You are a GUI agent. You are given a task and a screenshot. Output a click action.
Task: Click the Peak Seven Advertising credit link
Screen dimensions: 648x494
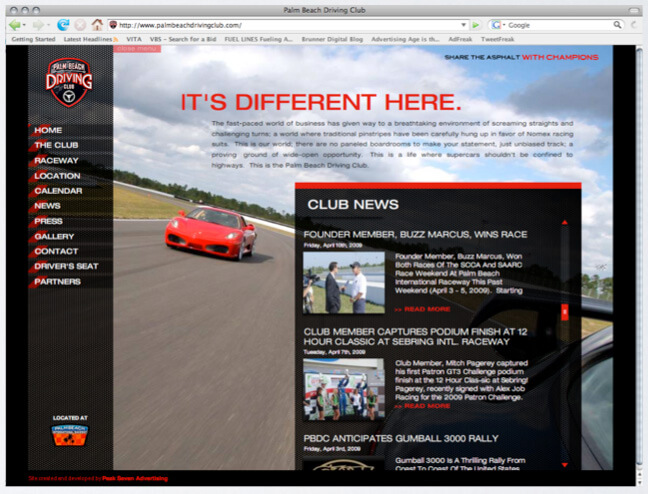[x=135, y=478]
